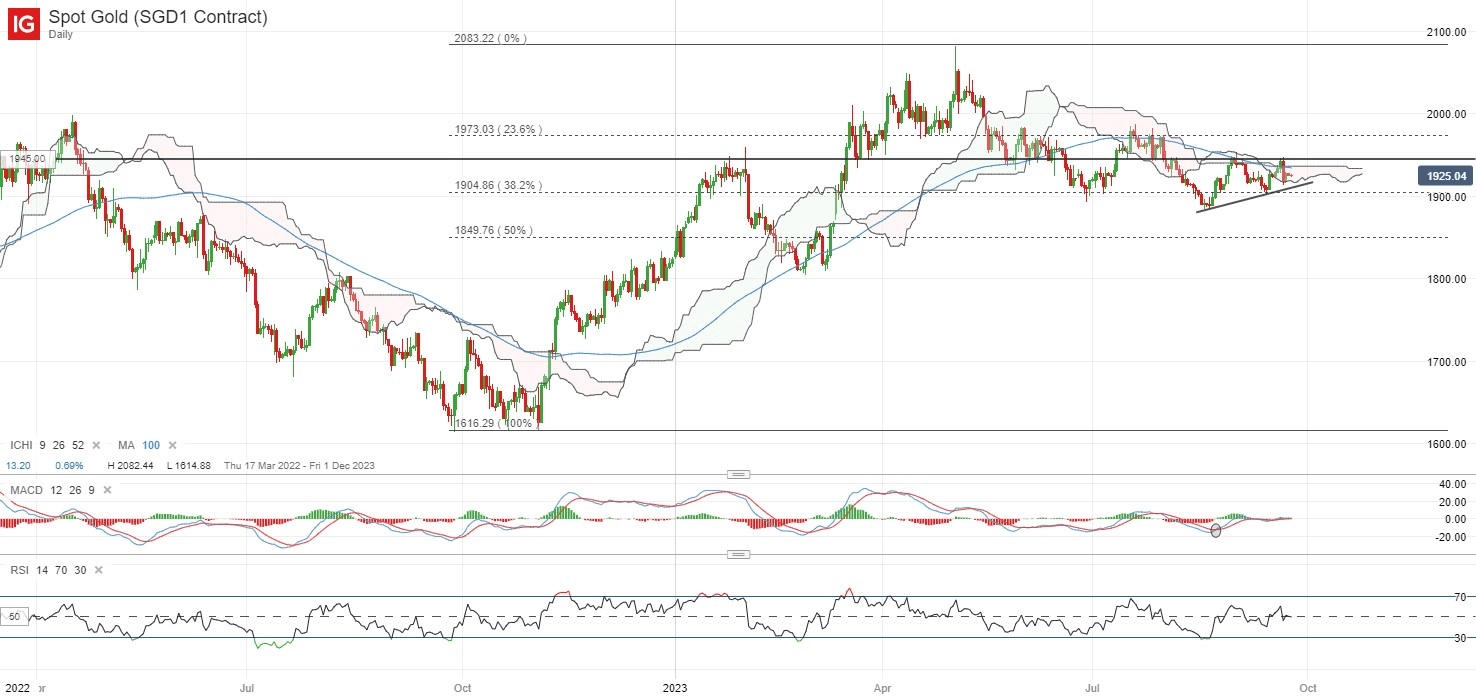Image resolution: width=1476 pixels, height=697 pixels.
Task: Edit the MA period value 100
Action: tap(151, 445)
